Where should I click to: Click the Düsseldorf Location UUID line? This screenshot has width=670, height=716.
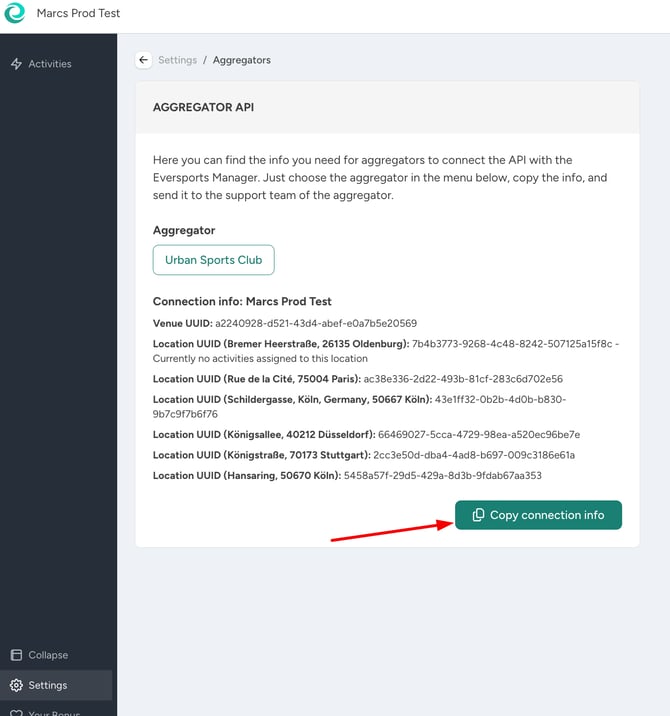click(x=366, y=434)
